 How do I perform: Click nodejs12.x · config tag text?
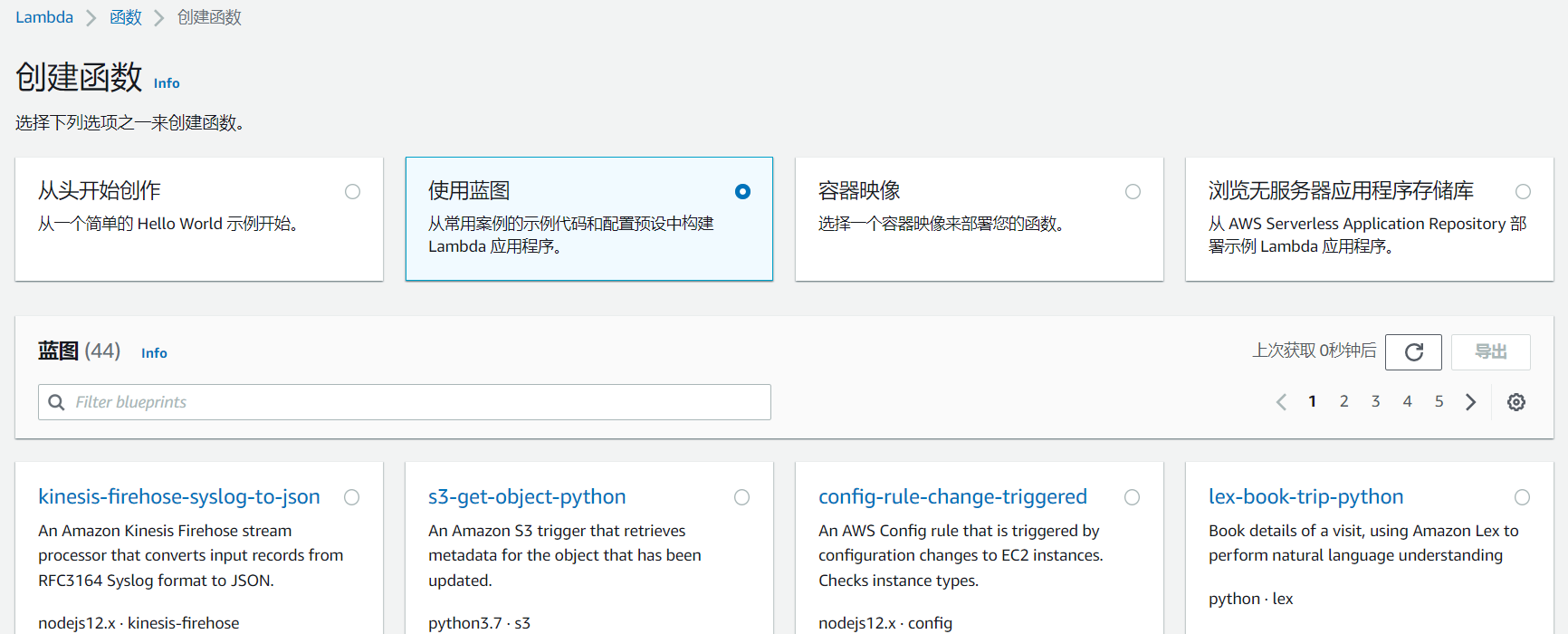[x=885, y=623]
